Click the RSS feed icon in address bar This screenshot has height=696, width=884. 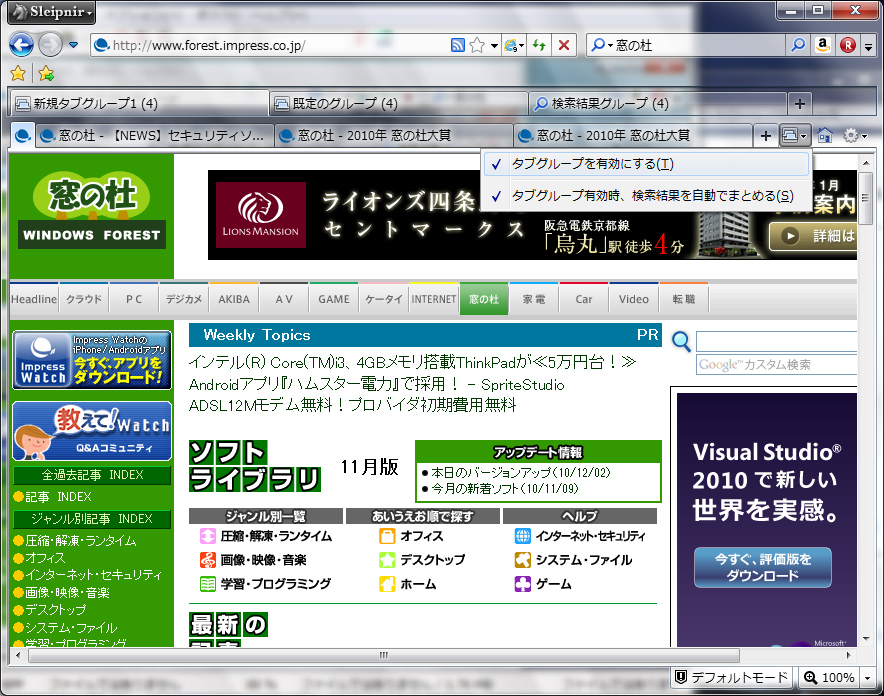pos(458,45)
